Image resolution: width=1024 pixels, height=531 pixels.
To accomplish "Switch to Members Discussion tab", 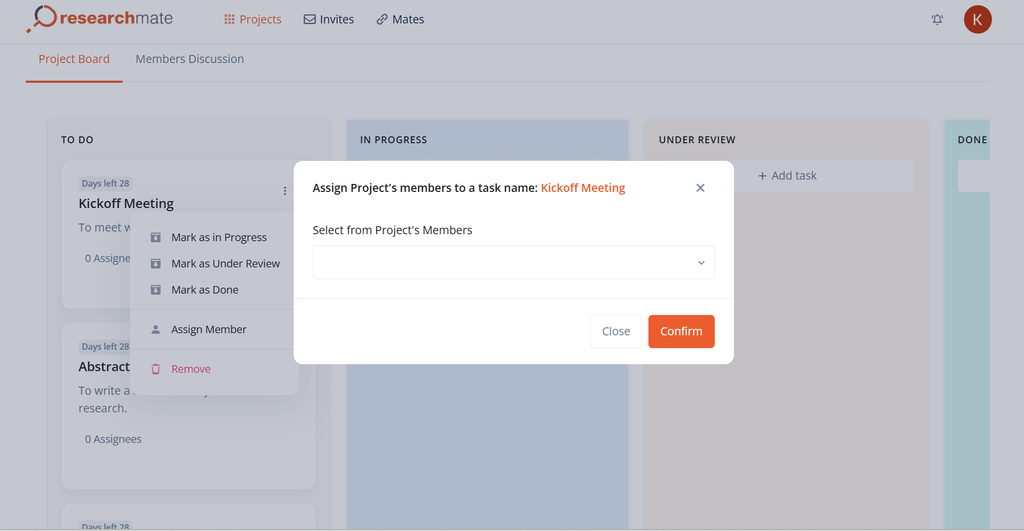I will (189, 59).
